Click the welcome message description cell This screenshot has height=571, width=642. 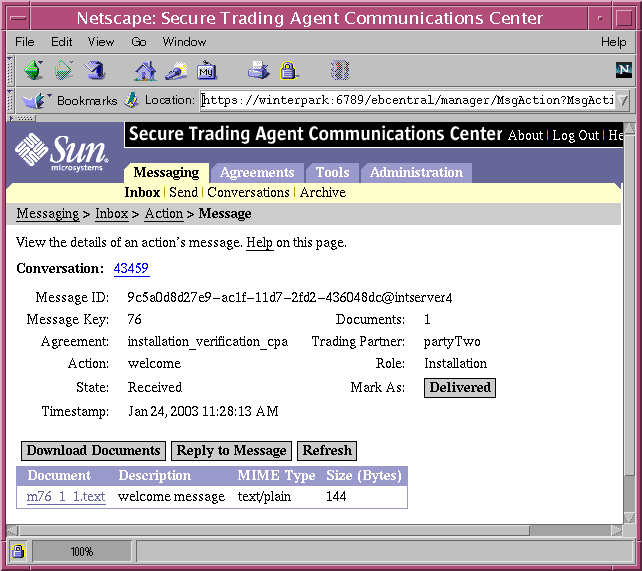pyautogui.click(x=171, y=497)
